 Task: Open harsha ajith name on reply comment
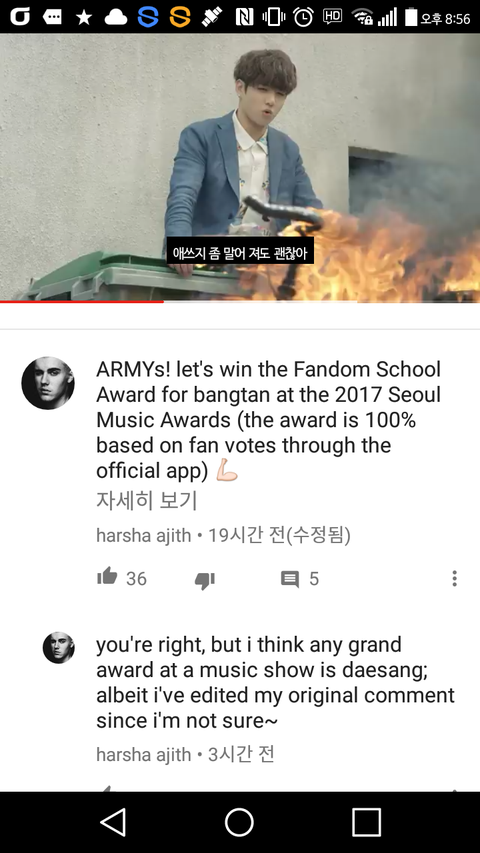tap(144, 755)
